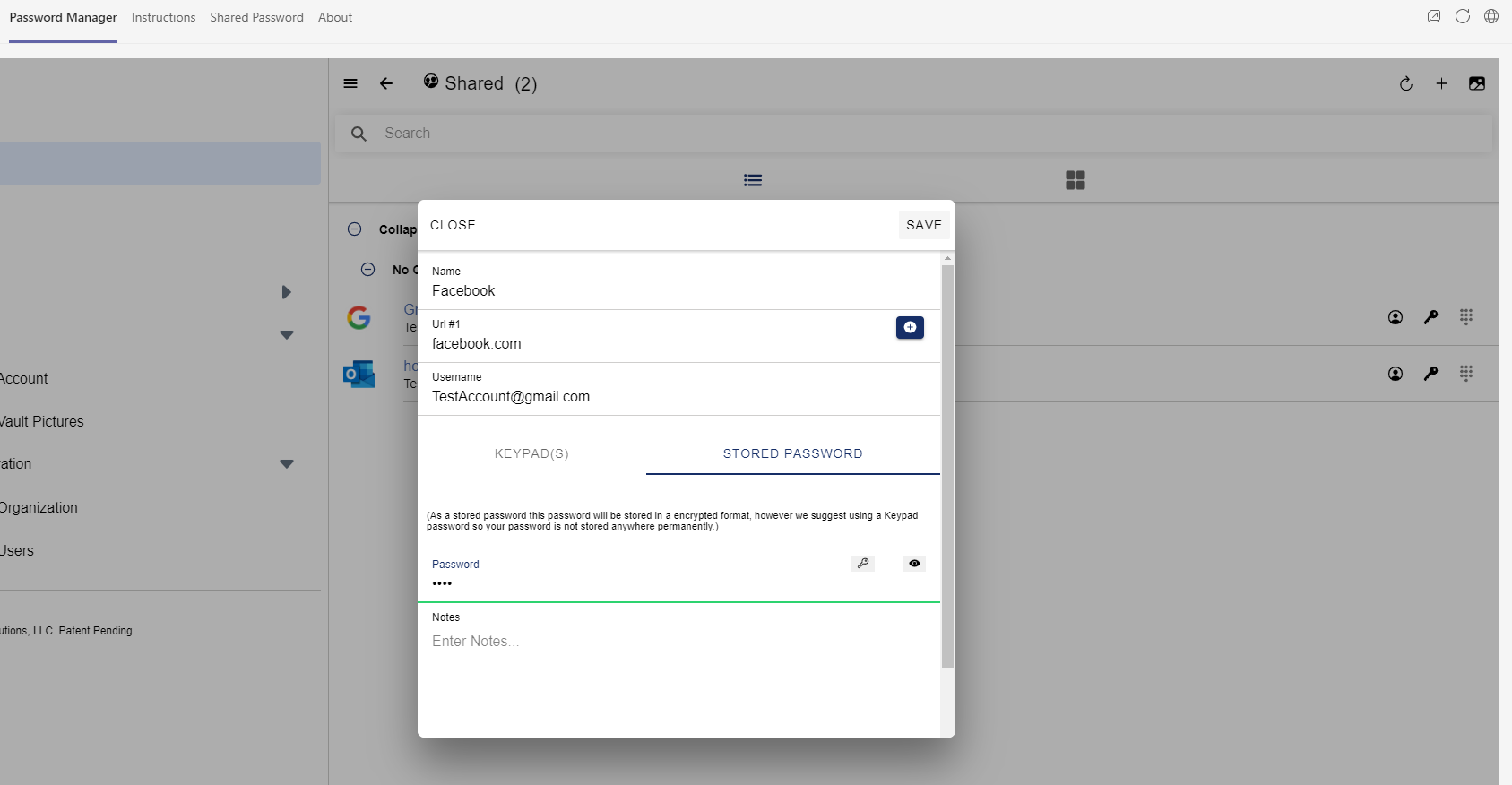Viewport: 1512px width, 785px height.
Task: Expand the sidebar arrow beside 'ation'
Action: pos(287,464)
